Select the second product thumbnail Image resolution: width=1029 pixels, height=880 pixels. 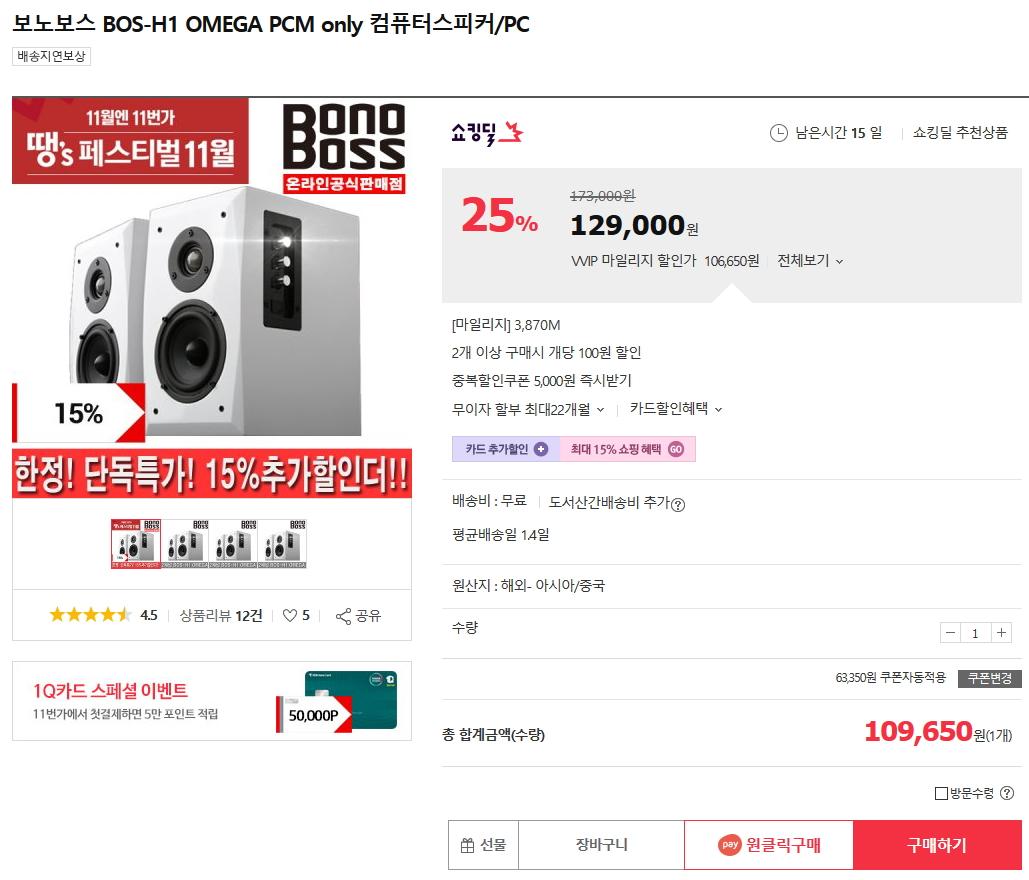click(185, 545)
